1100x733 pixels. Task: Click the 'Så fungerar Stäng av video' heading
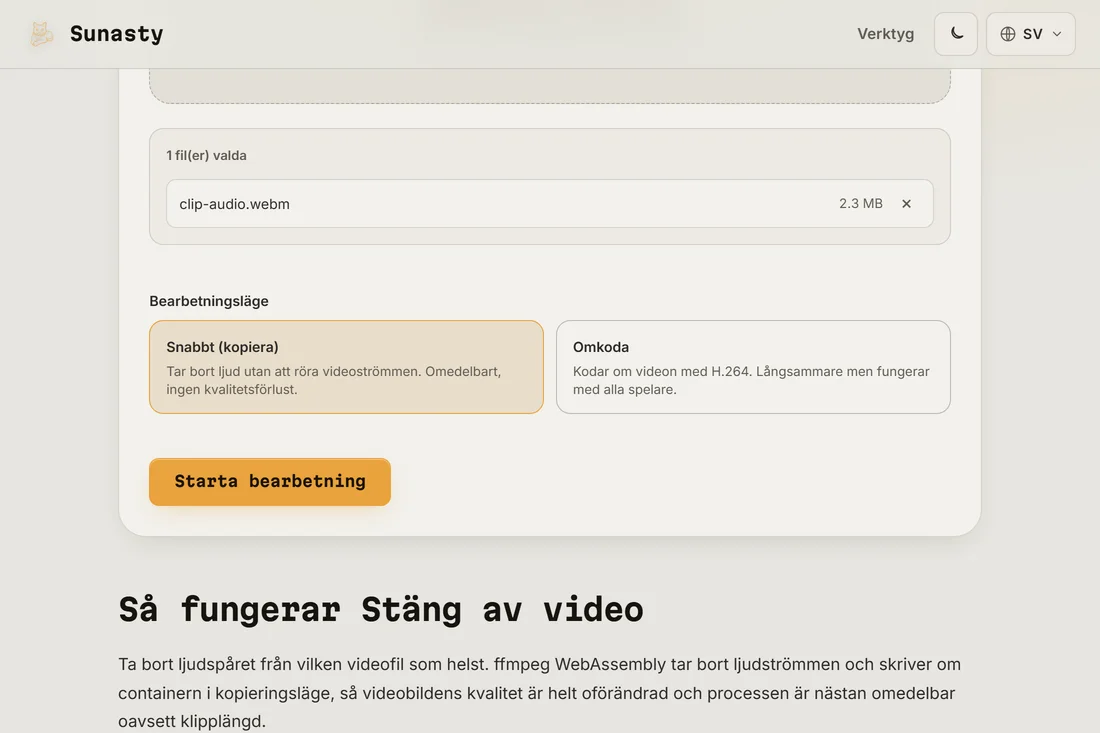(381, 609)
